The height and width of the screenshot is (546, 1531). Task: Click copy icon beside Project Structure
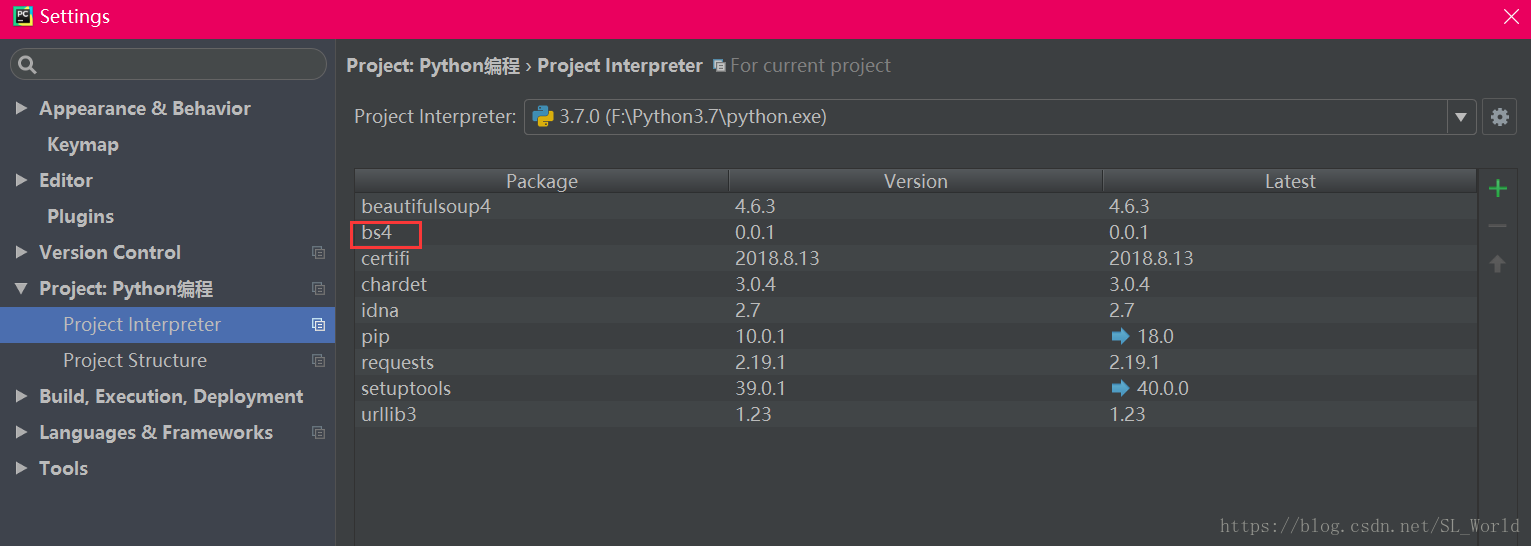coord(318,361)
